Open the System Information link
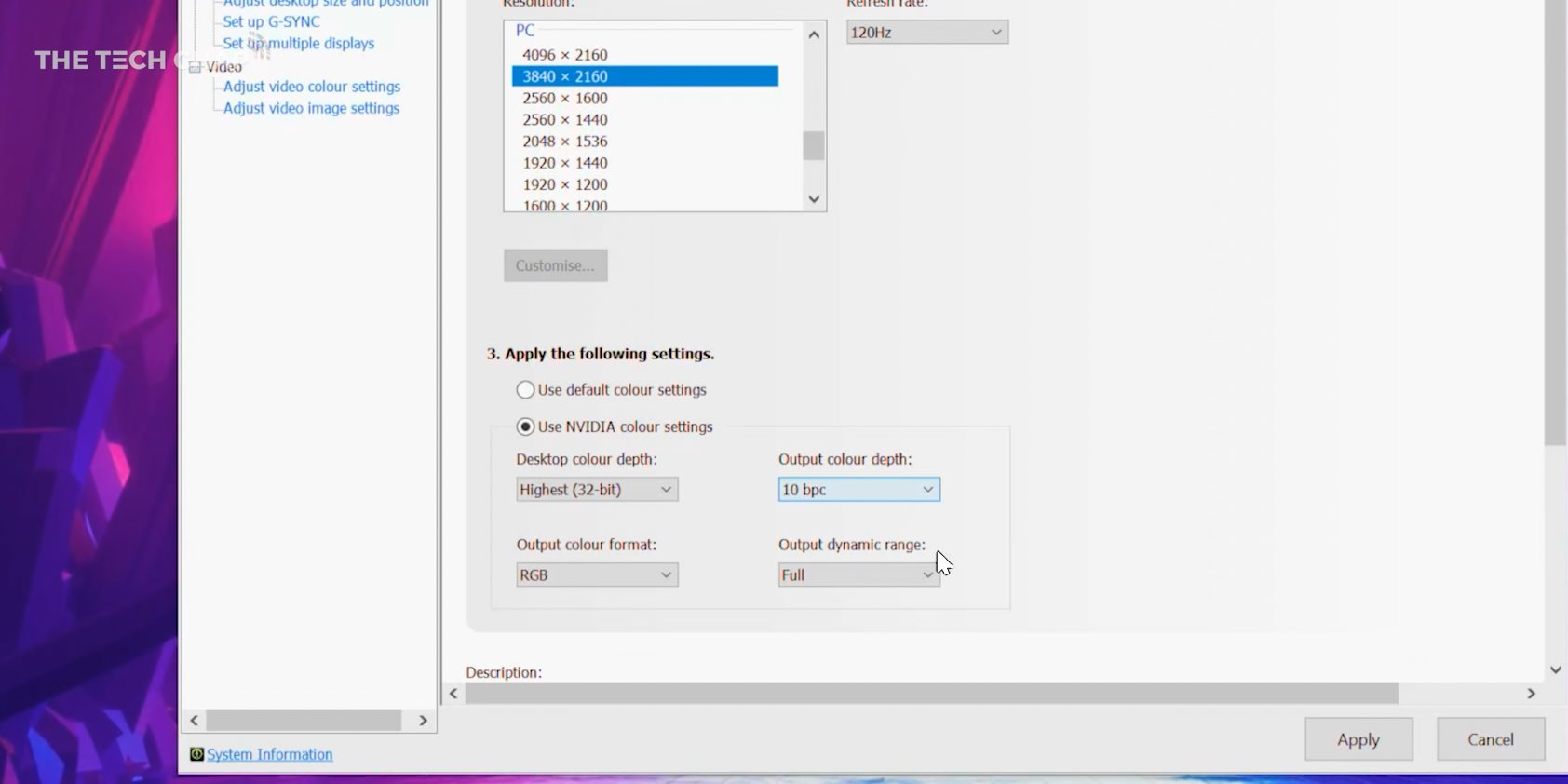The width and height of the screenshot is (1568, 784). click(x=269, y=754)
